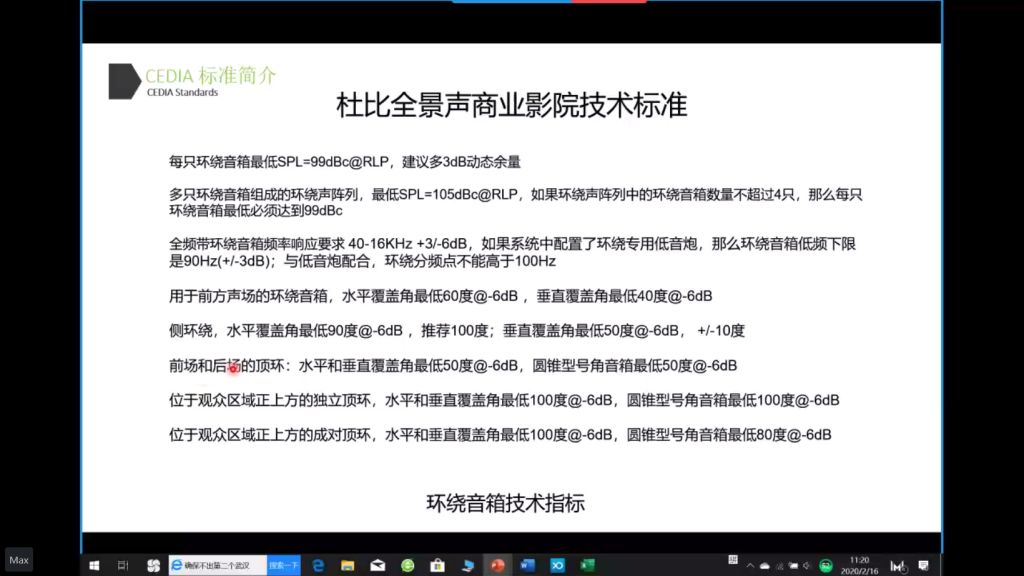Click the blue 搜索一下 search button
This screenshot has height=576, width=1024.
[283, 566]
